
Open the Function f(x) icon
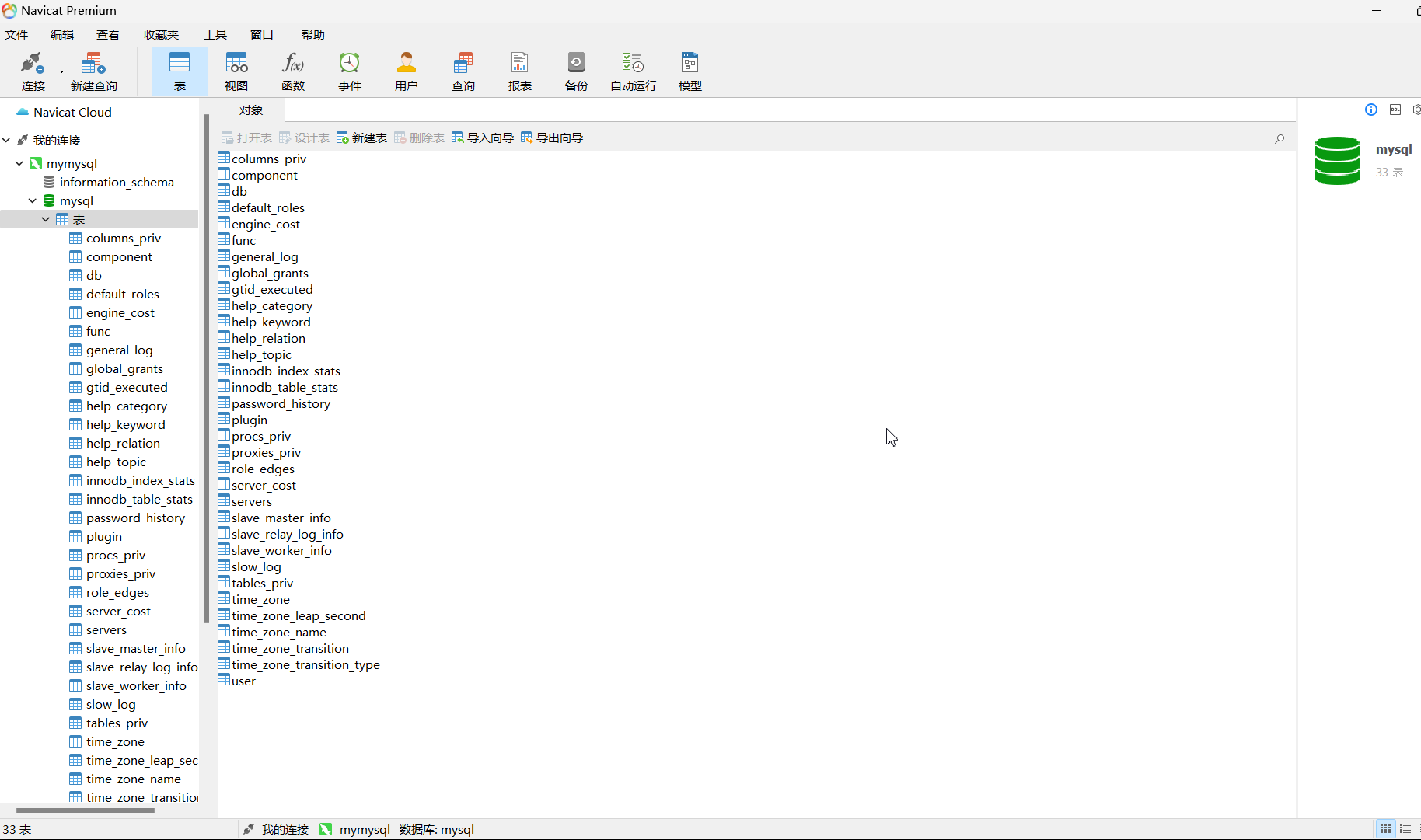point(293,71)
